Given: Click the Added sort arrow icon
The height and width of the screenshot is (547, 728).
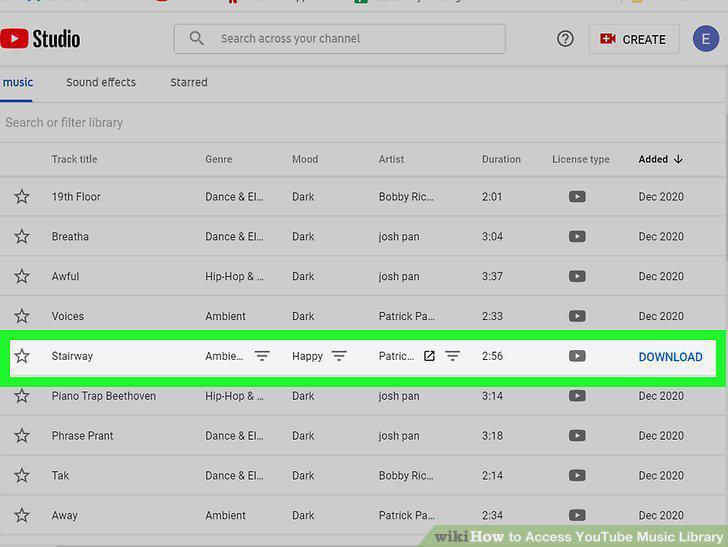Looking at the screenshot, I should (x=678, y=159).
